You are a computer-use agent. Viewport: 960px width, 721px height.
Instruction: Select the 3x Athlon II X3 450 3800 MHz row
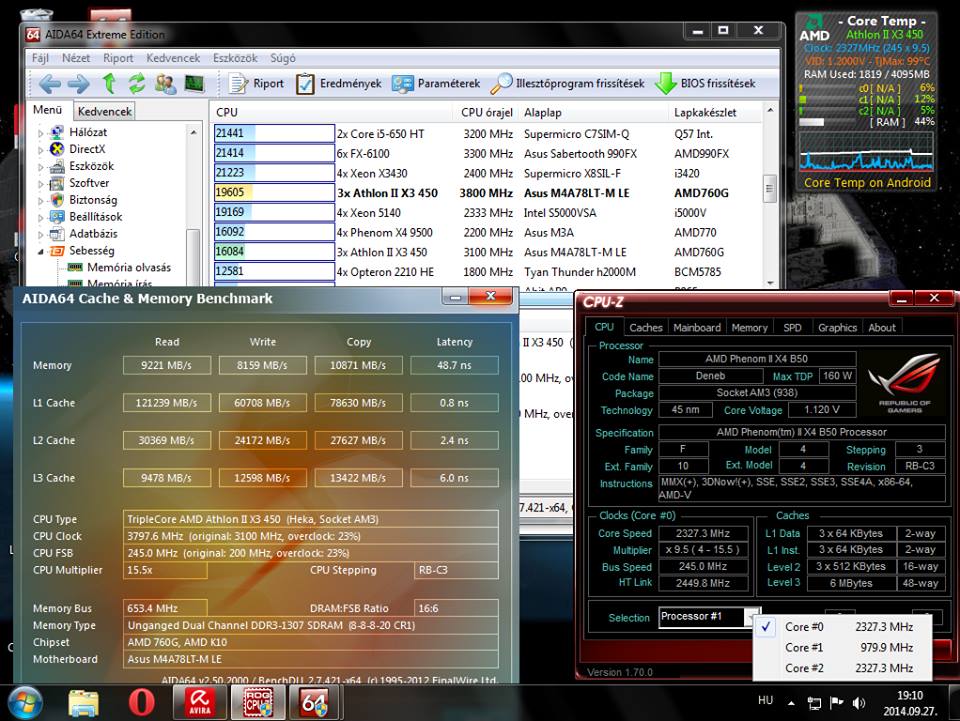tap(487, 193)
